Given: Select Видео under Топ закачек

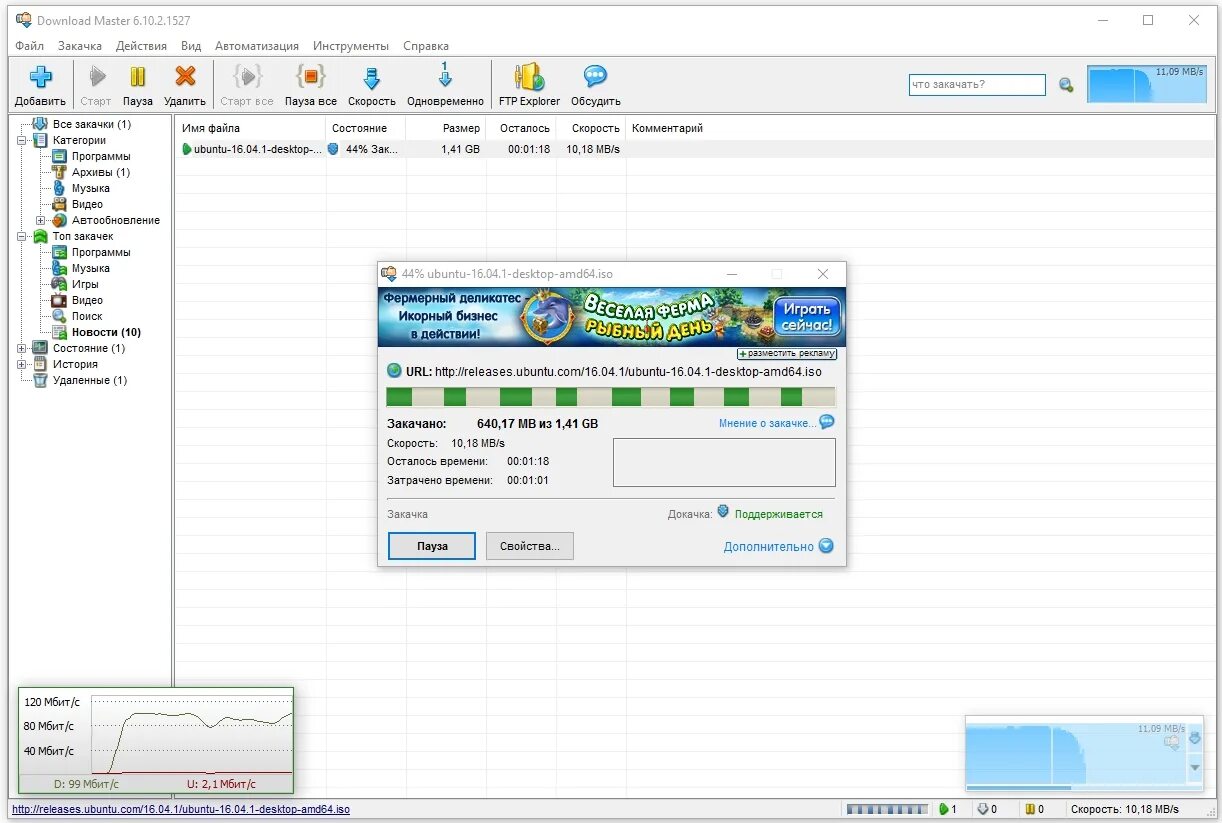Looking at the screenshot, I should 87,300.
